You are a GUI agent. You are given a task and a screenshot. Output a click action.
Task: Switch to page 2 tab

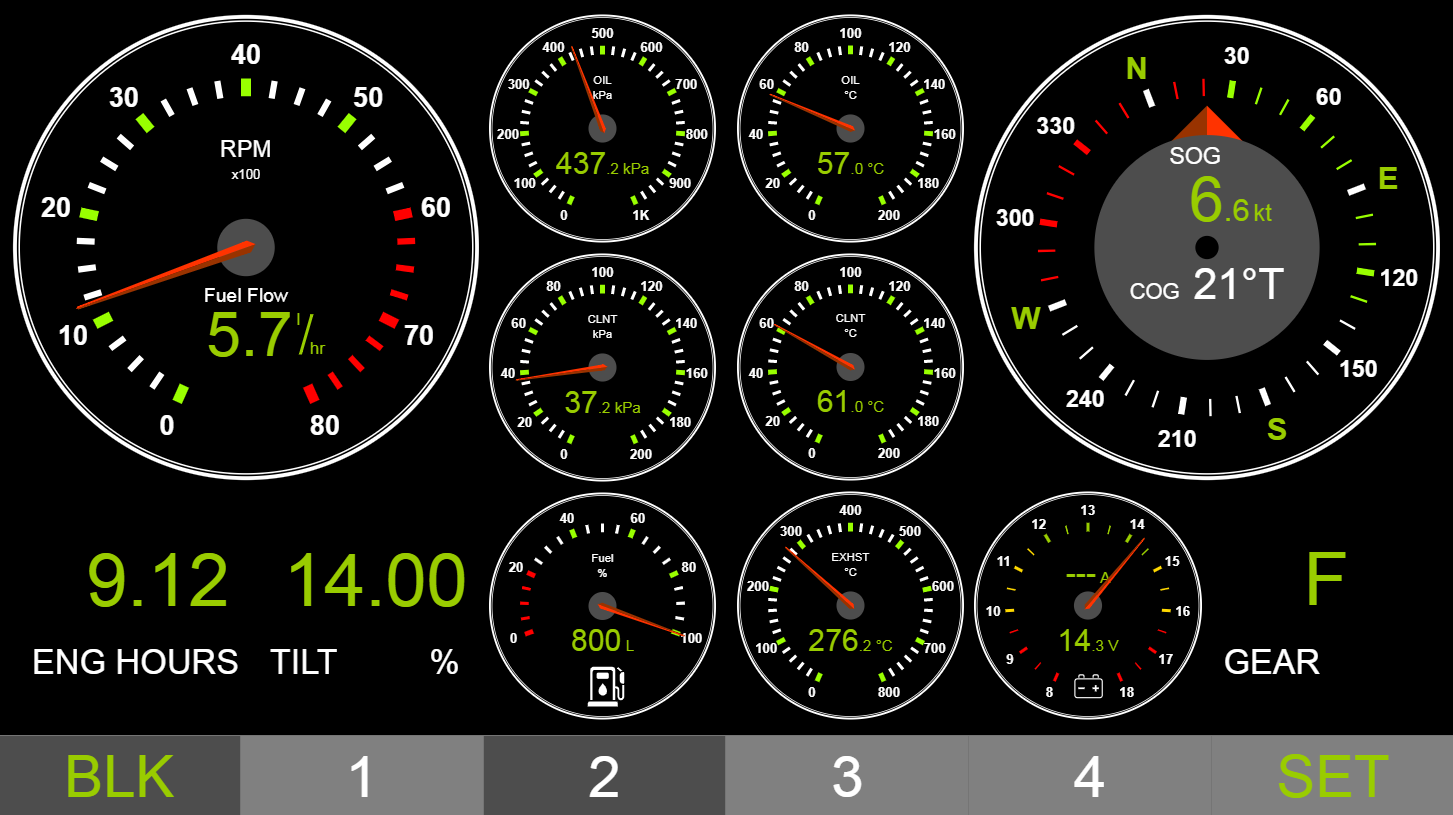pos(604,776)
